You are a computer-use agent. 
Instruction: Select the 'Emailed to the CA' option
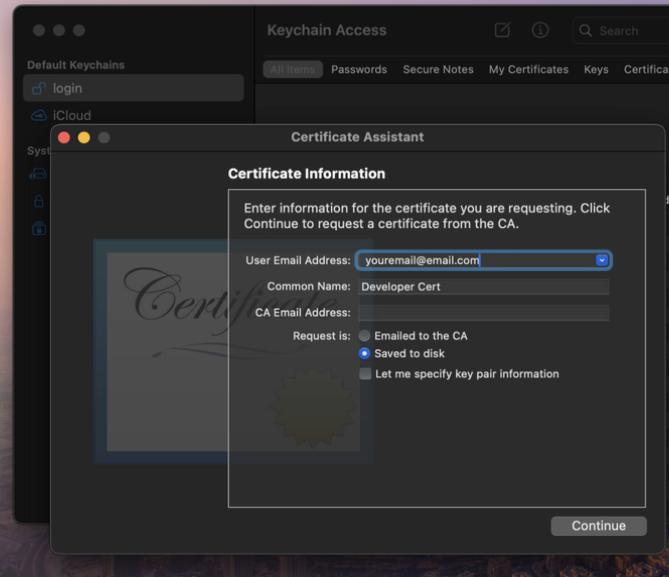click(x=365, y=336)
